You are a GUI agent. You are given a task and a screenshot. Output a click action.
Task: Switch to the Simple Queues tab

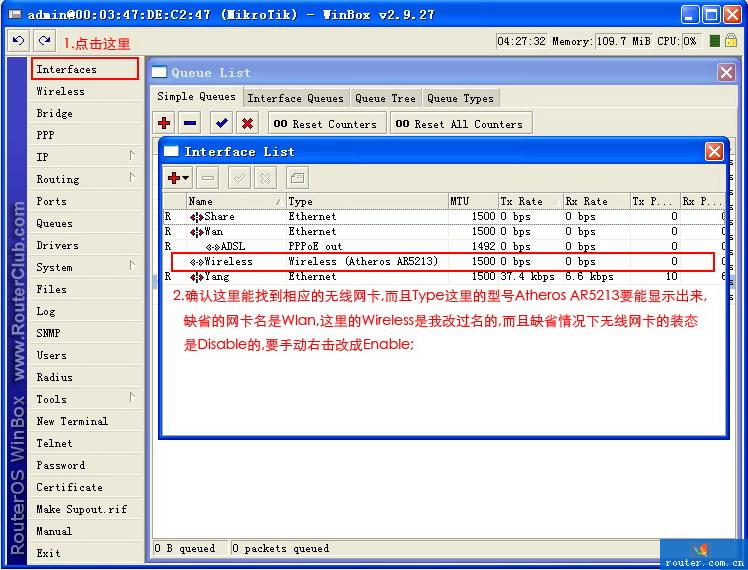pyautogui.click(x=197, y=97)
